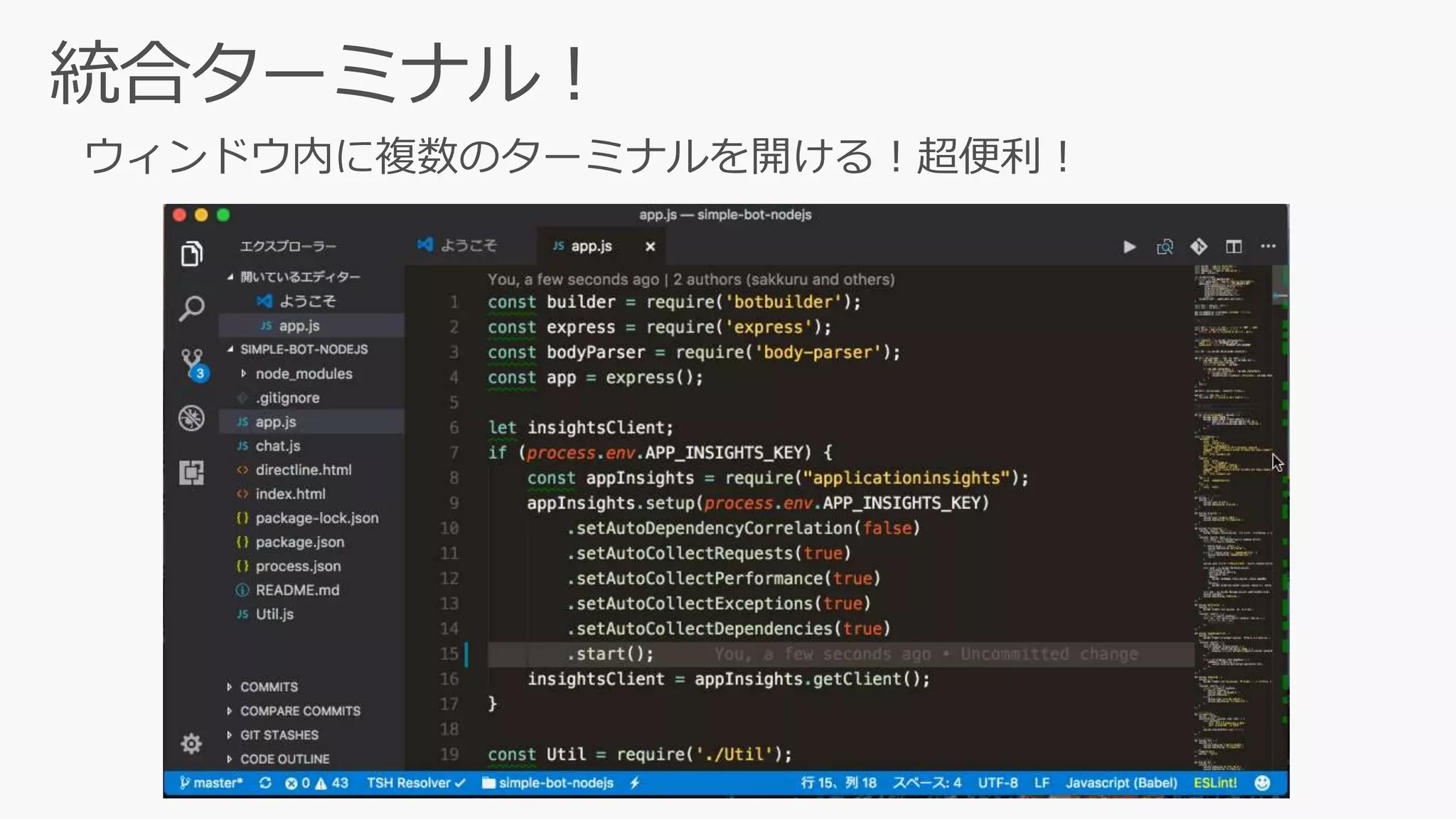
Task: Open the Manage gear icon
Action: [x=191, y=744]
